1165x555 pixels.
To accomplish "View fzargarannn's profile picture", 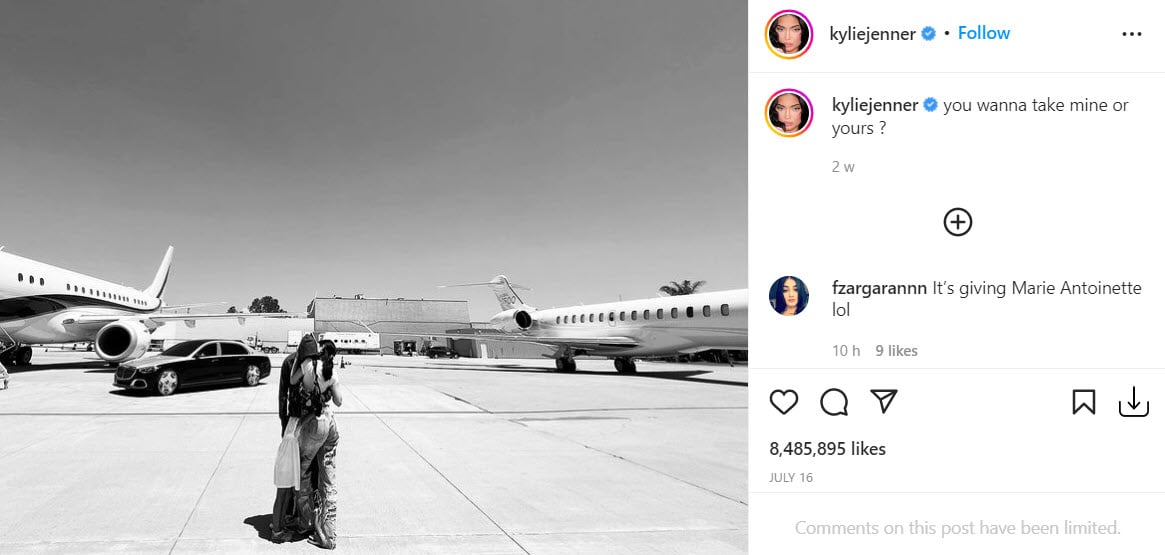I will [x=788, y=296].
